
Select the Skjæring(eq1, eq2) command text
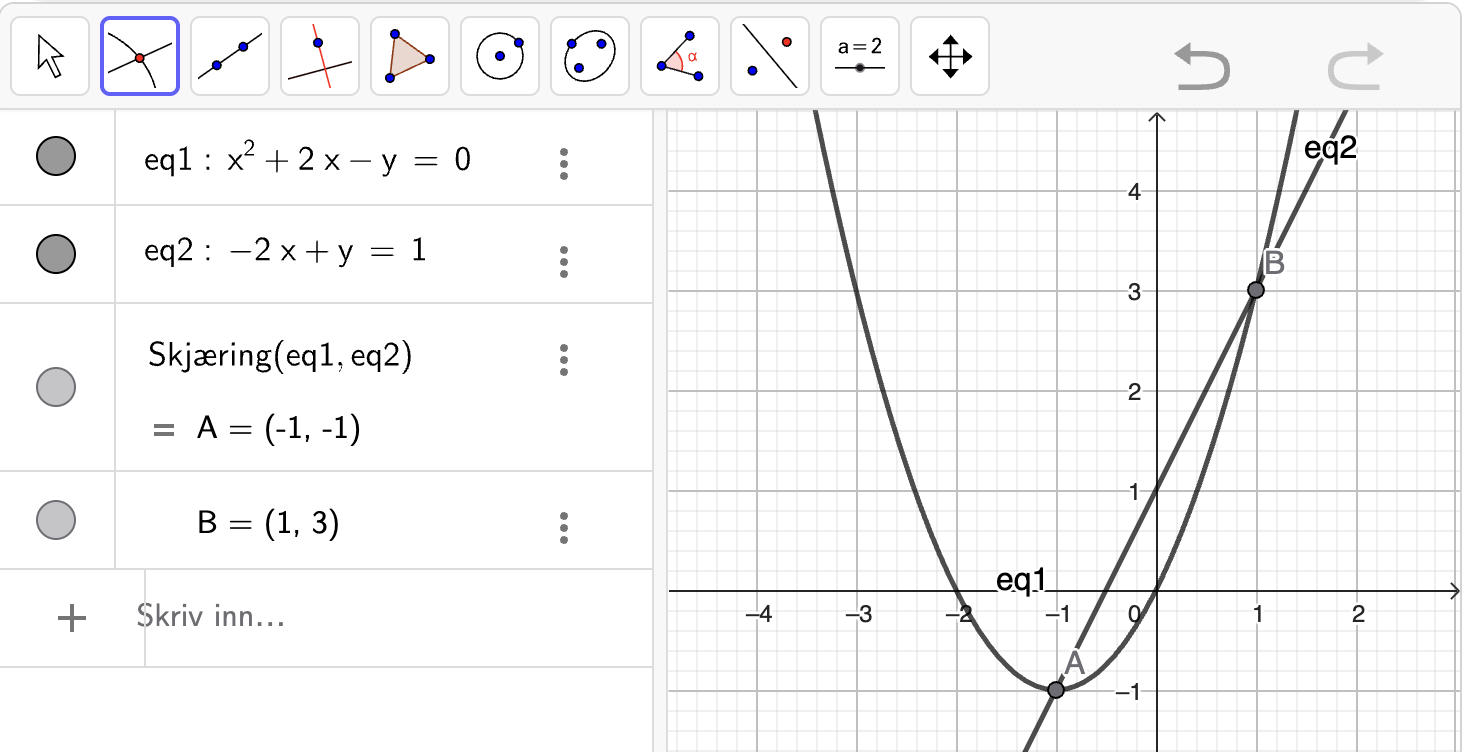point(280,357)
